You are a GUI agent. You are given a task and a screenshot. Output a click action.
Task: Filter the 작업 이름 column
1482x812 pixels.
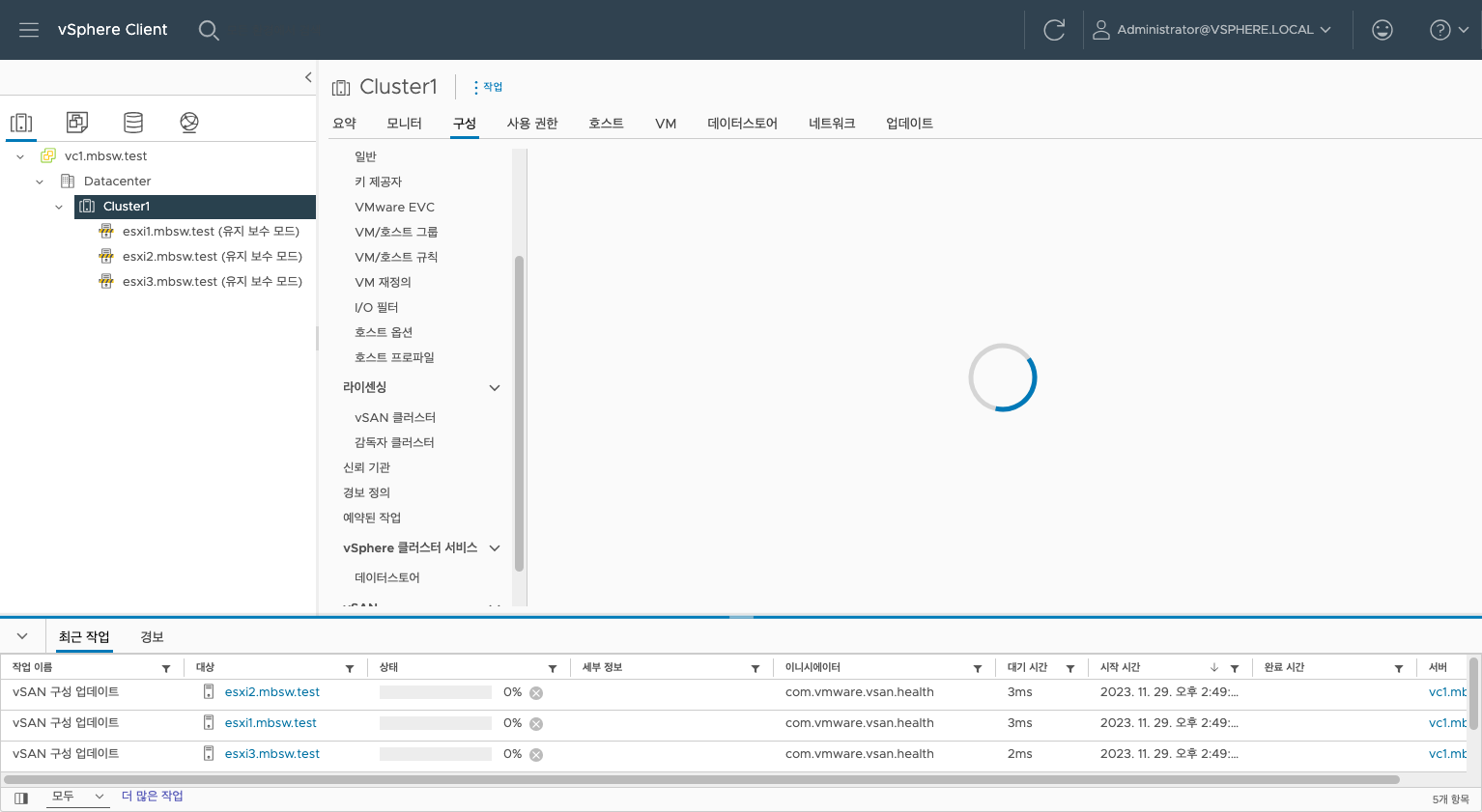[x=166, y=668]
